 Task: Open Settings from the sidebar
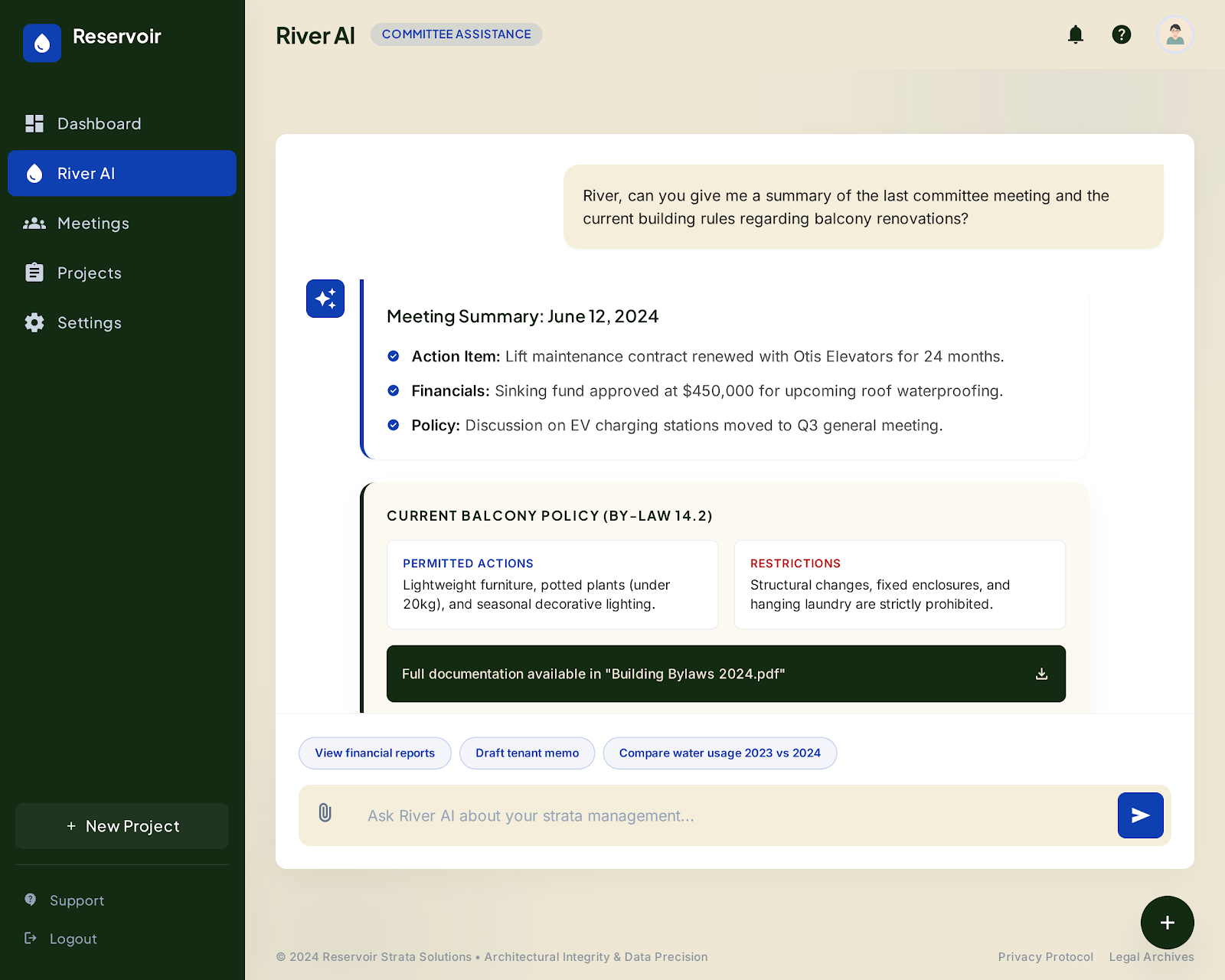tap(89, 323)
